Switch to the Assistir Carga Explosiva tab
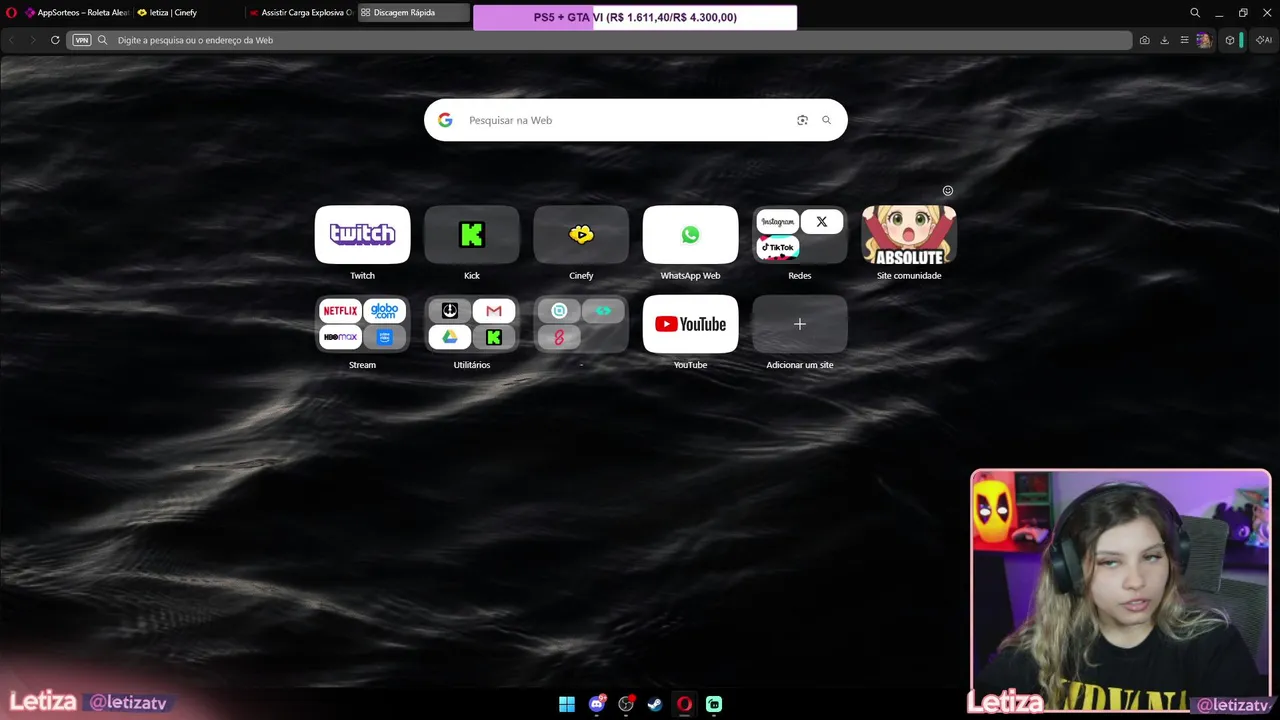Image resolution: width=1280 pixels, height=720 pixels. coord(300,13)
